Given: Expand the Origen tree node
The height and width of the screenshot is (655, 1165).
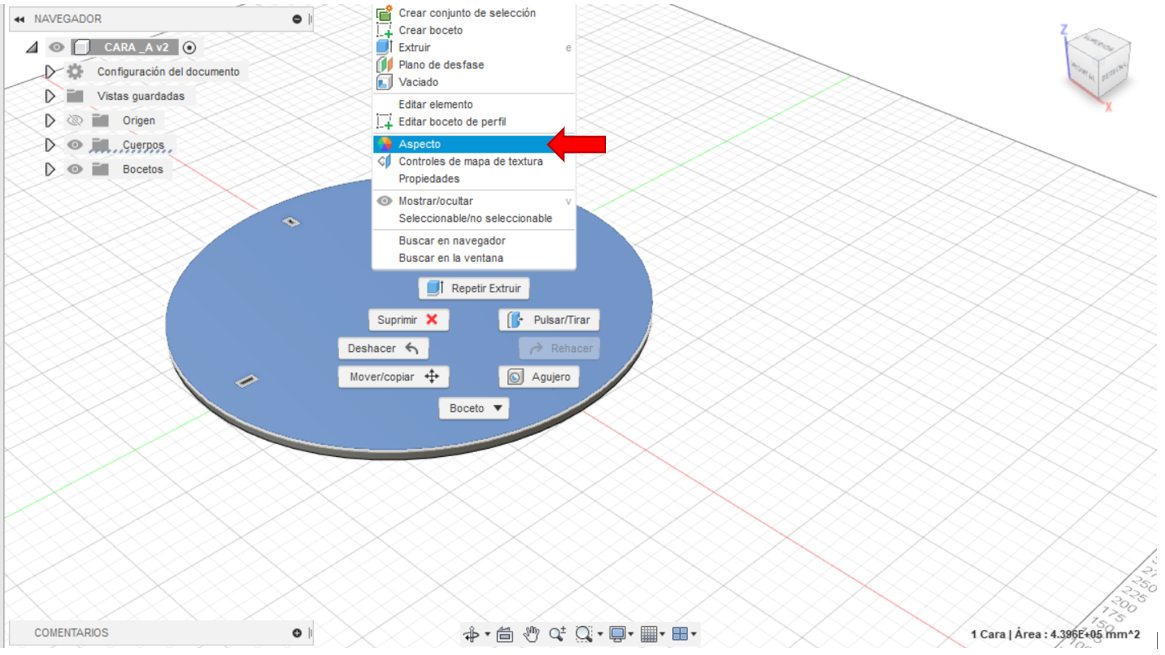Looking at the screenshot, I should pyautogui.click(x=50, y=120).
